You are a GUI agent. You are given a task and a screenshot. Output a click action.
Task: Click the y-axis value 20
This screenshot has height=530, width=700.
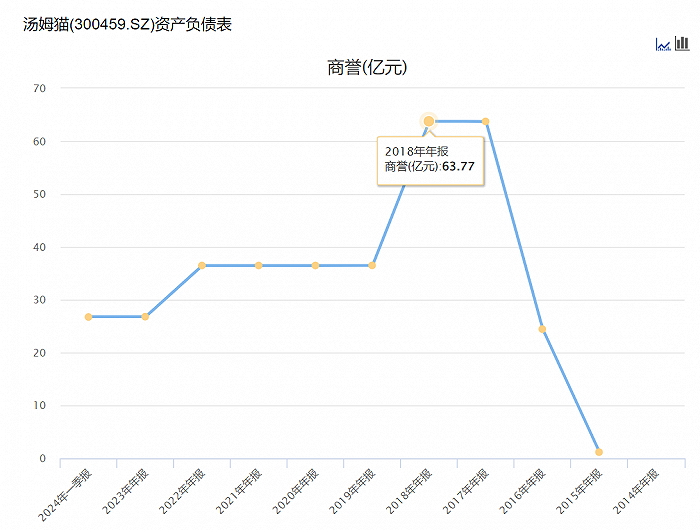[x=39, y=353]
